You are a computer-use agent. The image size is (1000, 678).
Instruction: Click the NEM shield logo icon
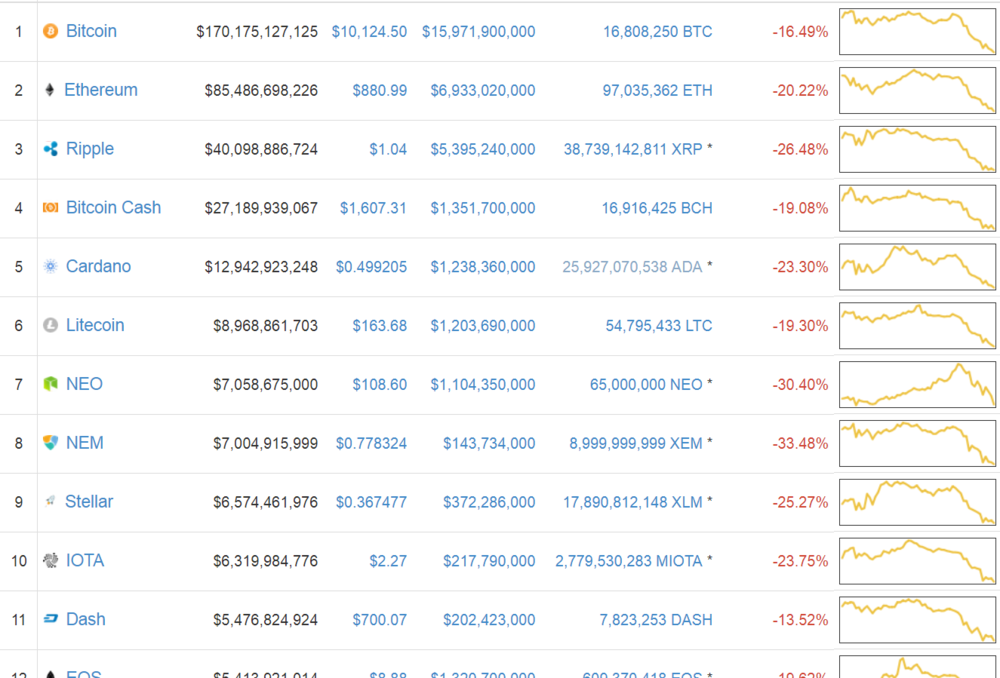[x=51, y=443]
